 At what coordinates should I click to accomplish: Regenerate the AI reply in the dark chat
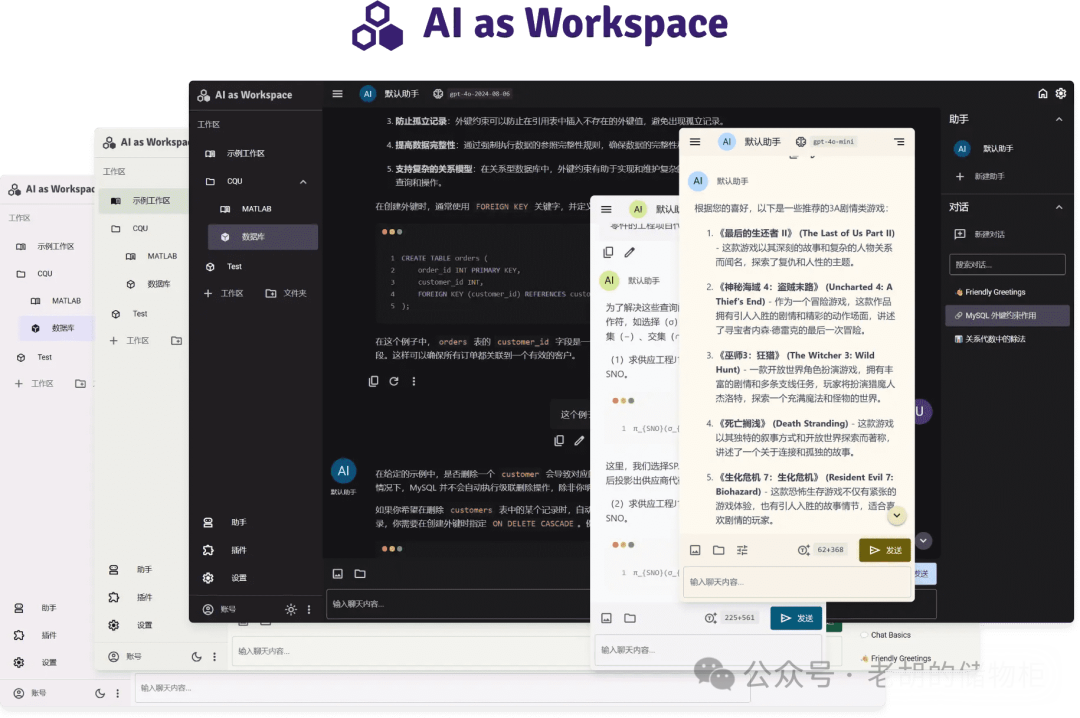pos(394,381)
